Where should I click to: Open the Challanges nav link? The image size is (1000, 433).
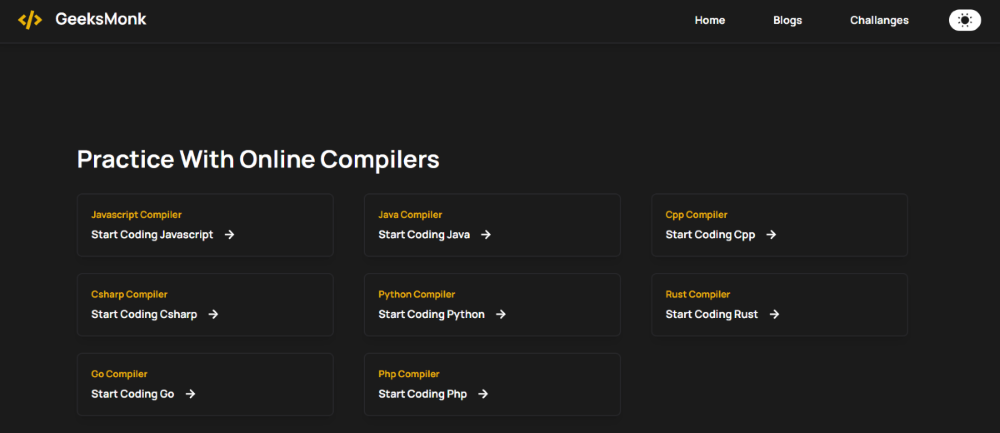click(x=879, y=20)
